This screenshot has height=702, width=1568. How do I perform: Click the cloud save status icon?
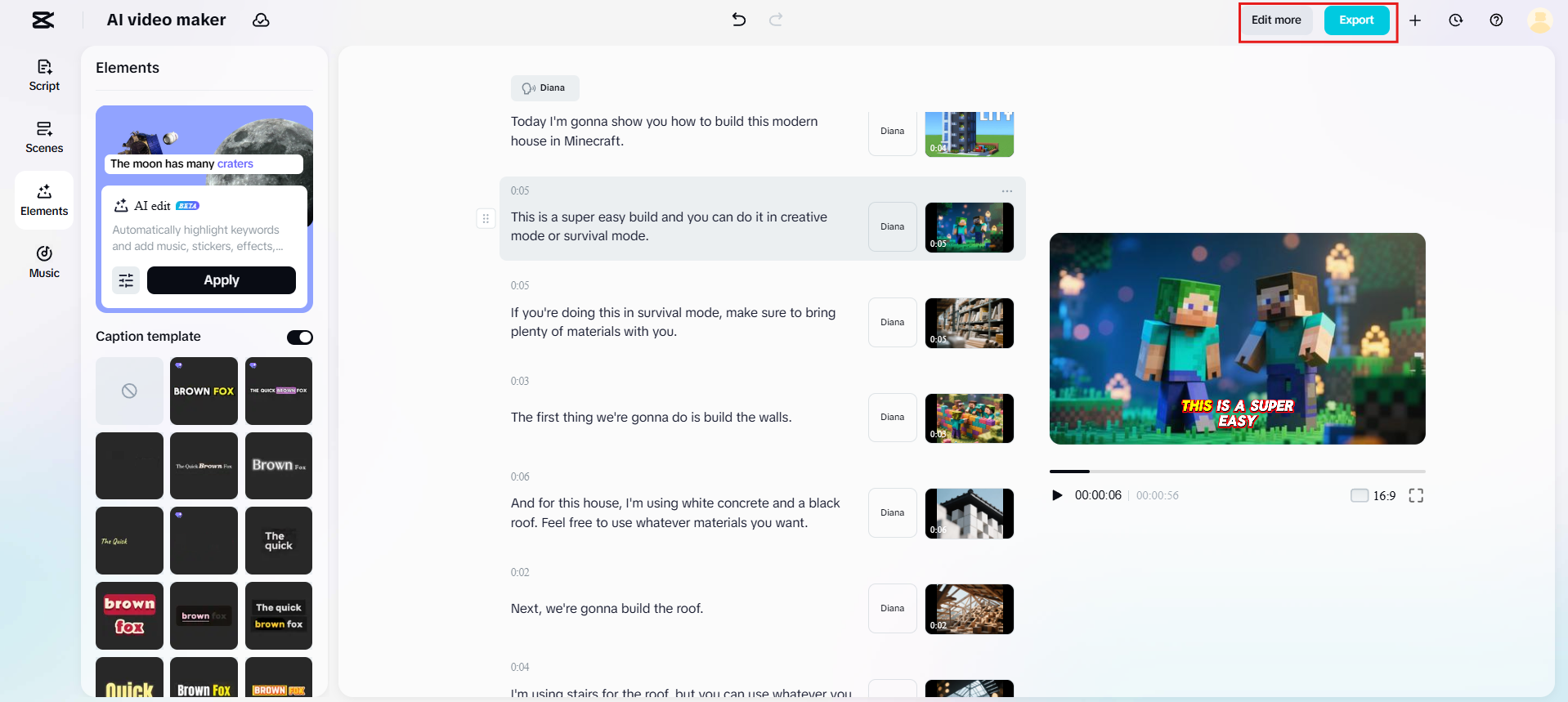261,20
